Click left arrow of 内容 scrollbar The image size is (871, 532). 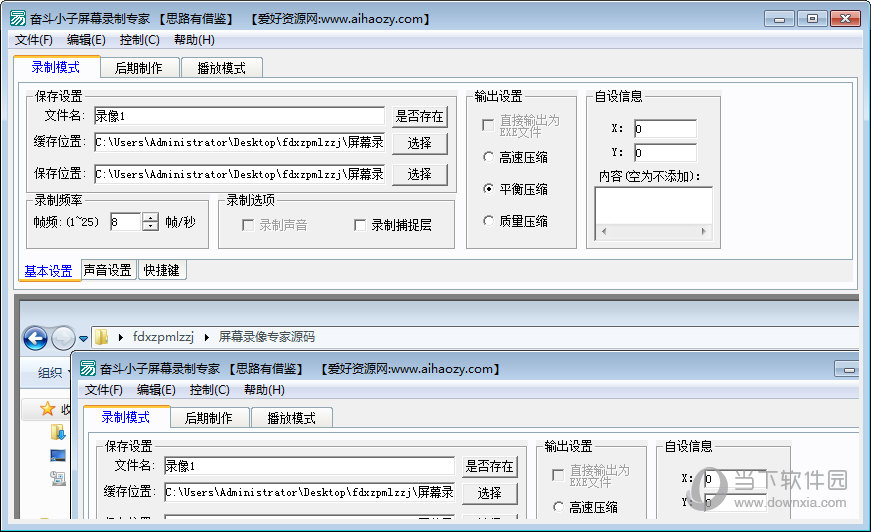(x=604, y=232)
